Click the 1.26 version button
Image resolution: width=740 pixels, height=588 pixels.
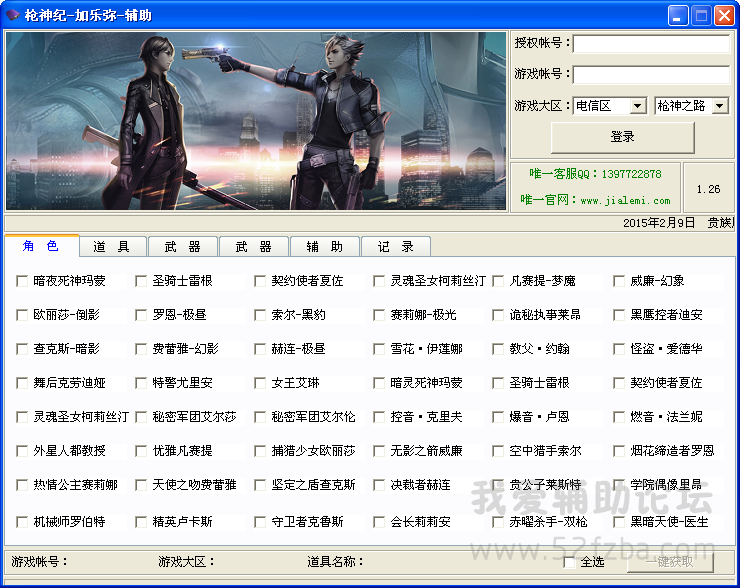[708, 188]
